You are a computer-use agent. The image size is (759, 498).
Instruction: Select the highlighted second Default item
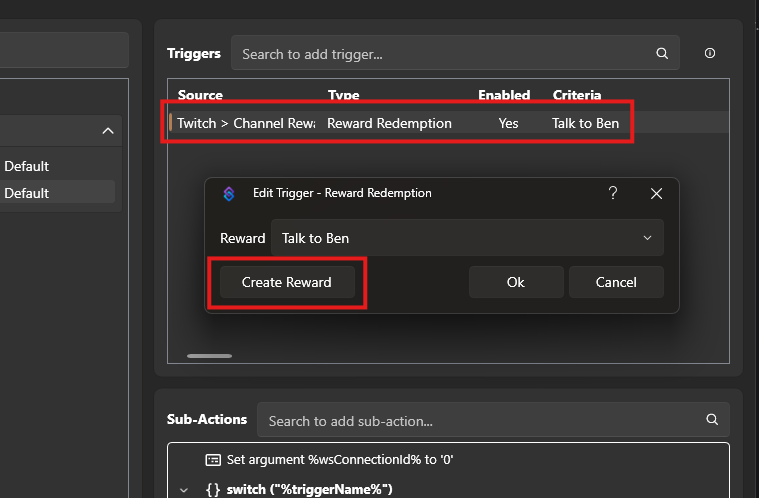point(57,193)
